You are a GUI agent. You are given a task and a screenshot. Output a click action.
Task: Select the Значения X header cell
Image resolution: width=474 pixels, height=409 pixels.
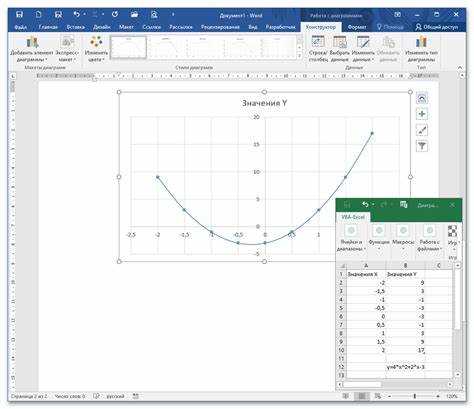tap(366, 274)
